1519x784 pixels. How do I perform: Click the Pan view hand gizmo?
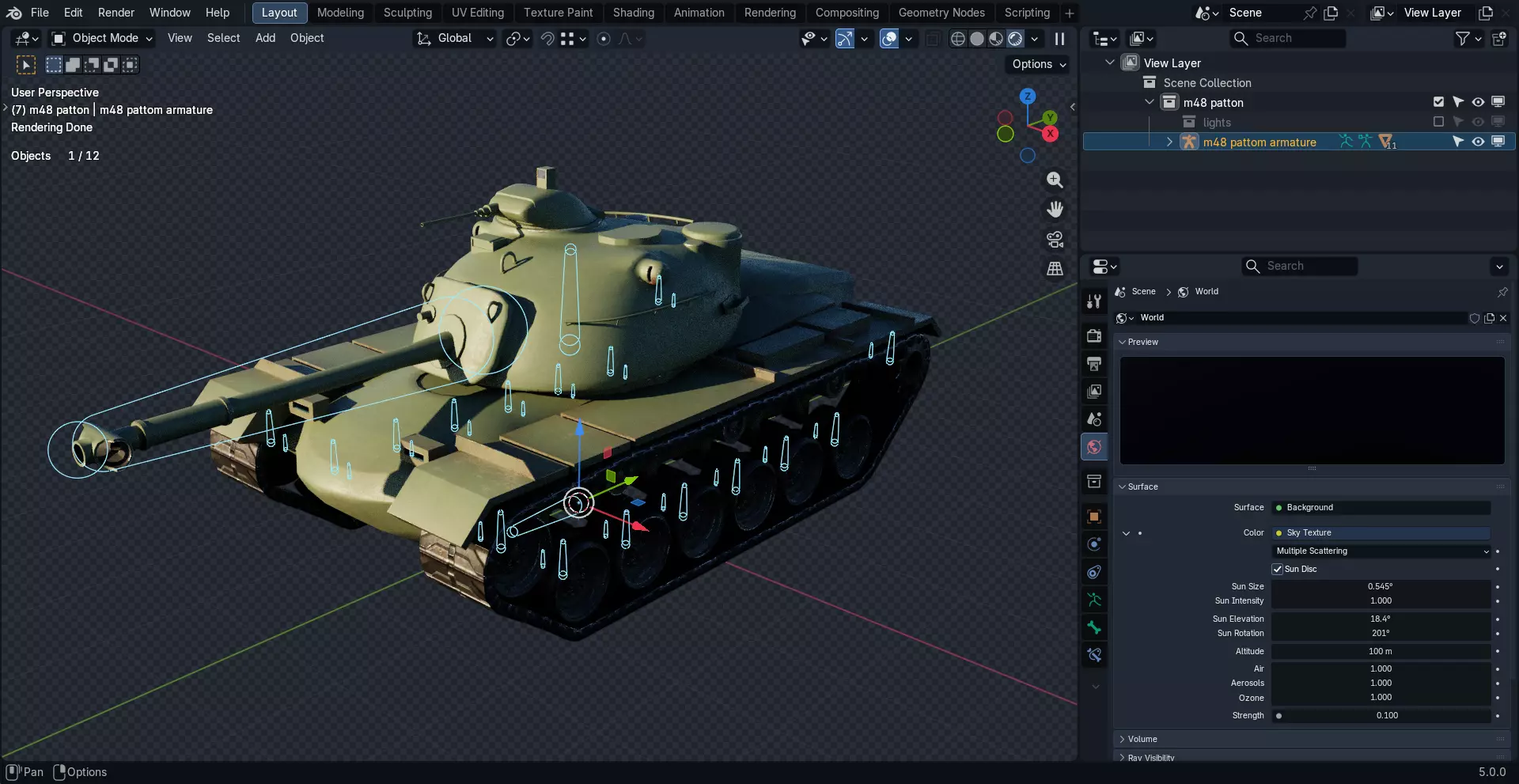point(1055,210)
